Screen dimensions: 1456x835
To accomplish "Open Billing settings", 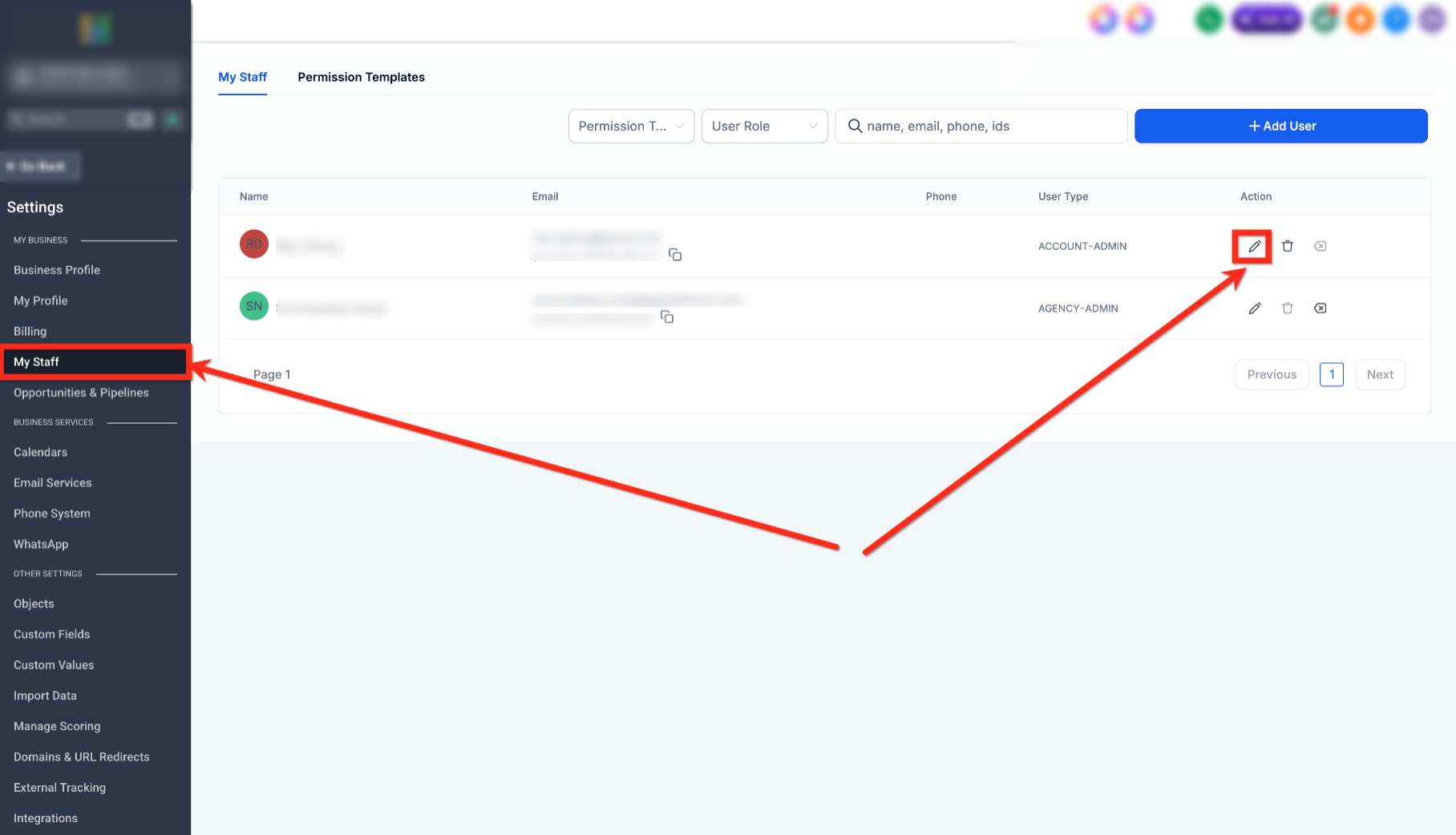I will coord(30,331).
